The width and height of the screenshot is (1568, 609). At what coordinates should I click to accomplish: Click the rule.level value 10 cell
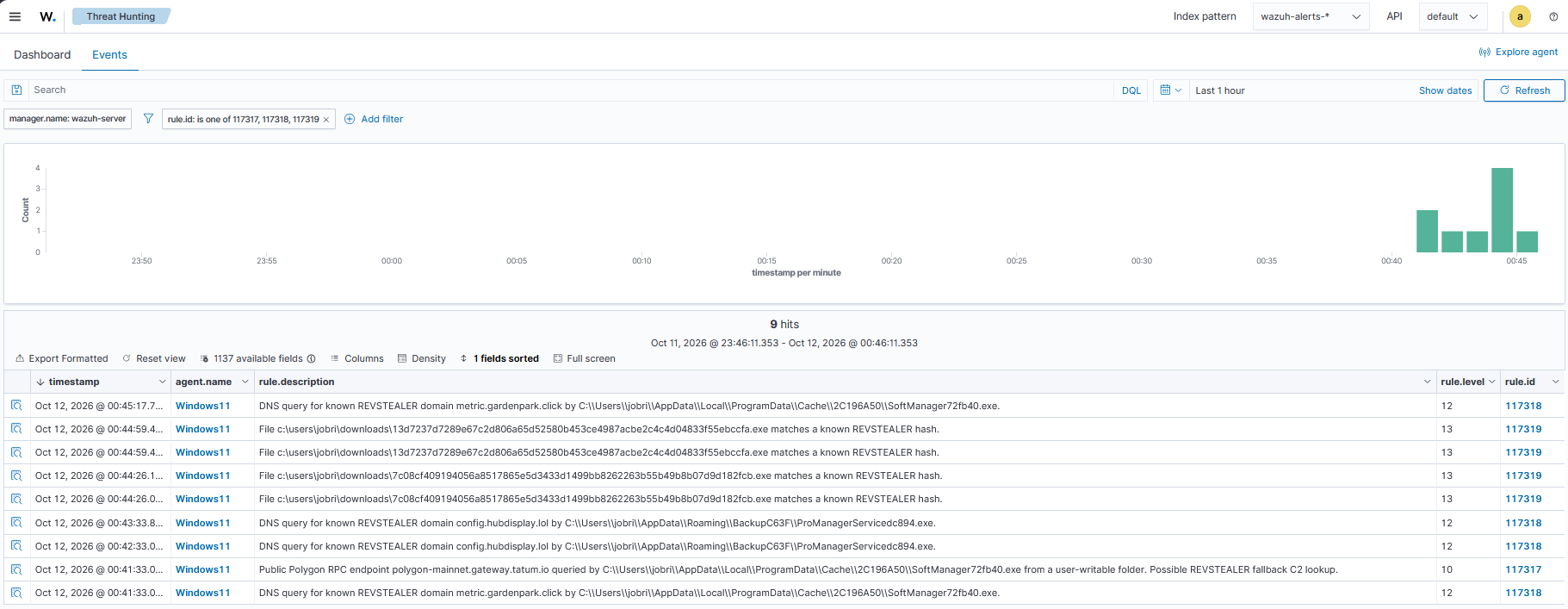(1467, 569)
